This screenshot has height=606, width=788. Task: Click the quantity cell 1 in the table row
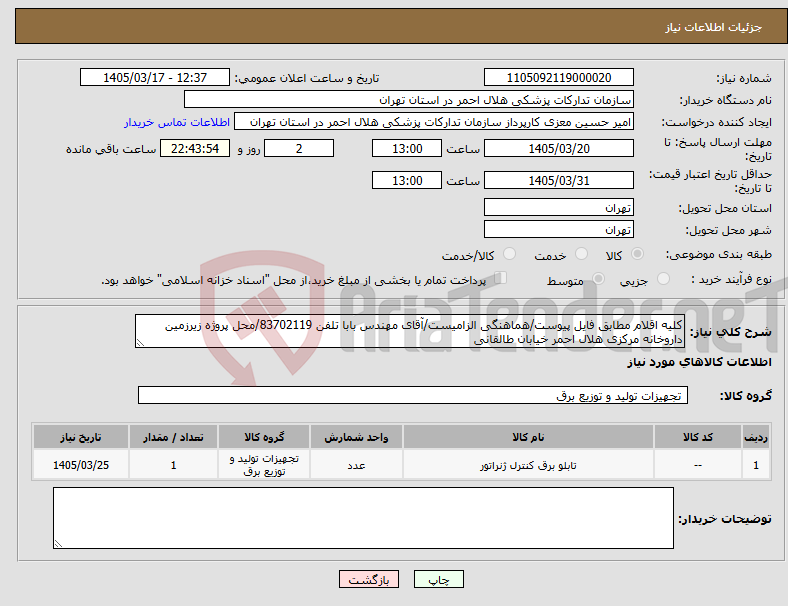pyautogui.click(x=173, y=465)
